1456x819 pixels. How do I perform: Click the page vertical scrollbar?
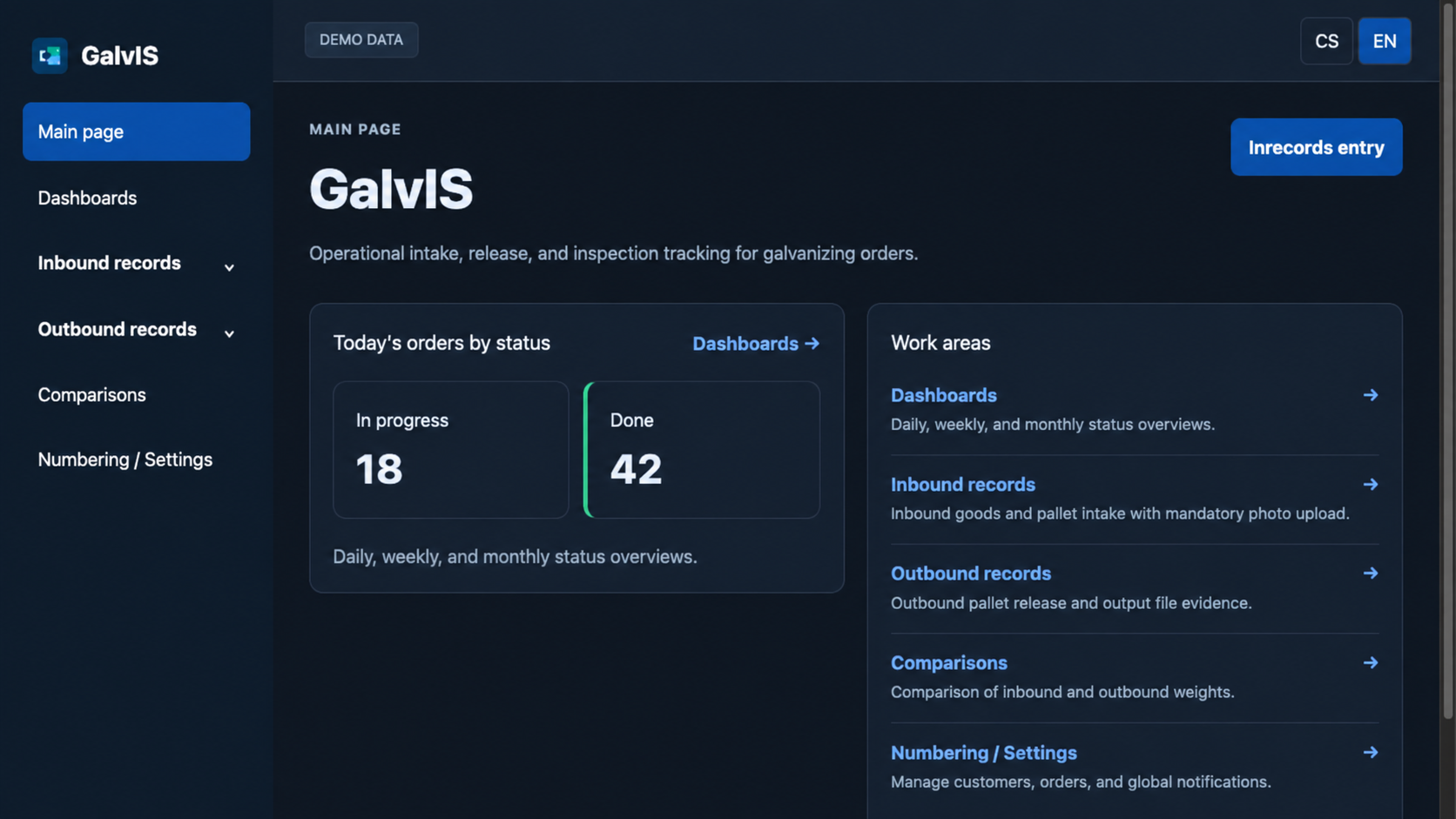1448,361
